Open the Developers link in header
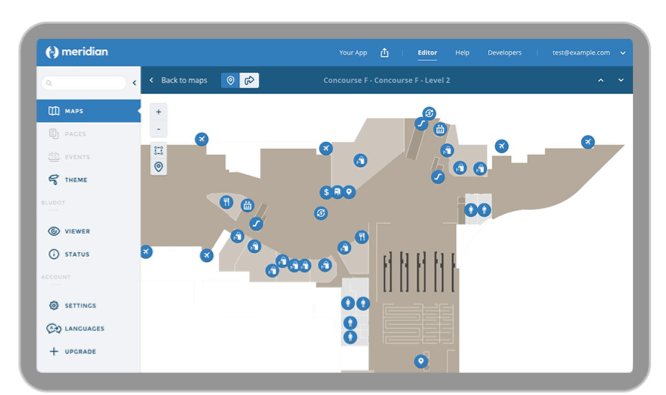666x395 pixels. pyautogui.click(x=505, y=53)
